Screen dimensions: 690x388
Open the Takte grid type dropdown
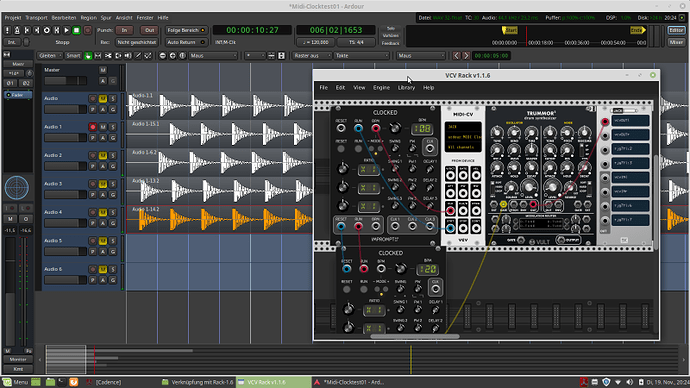[362, 56]
